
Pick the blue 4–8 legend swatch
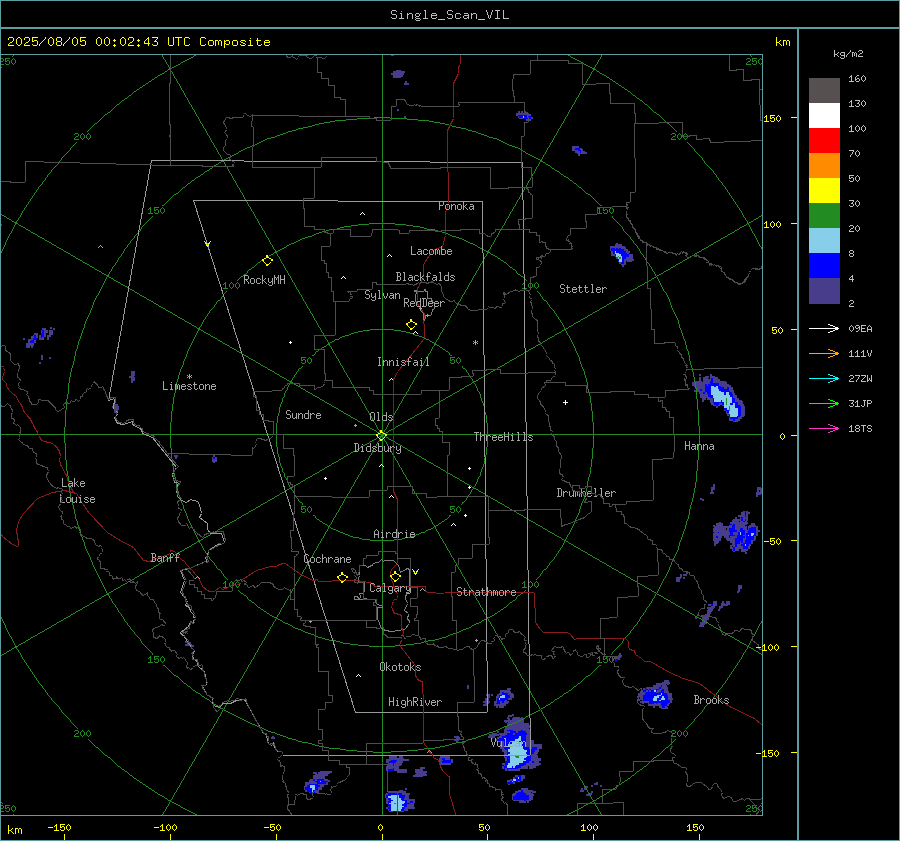click(x=824, y=265)
